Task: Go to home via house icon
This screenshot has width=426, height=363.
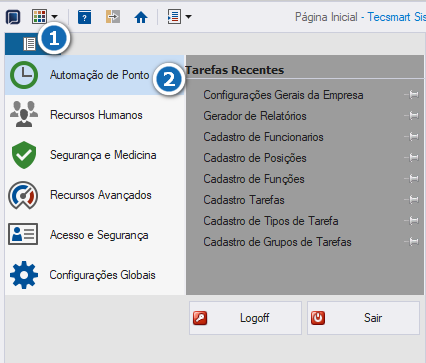Action: point(141,17)
